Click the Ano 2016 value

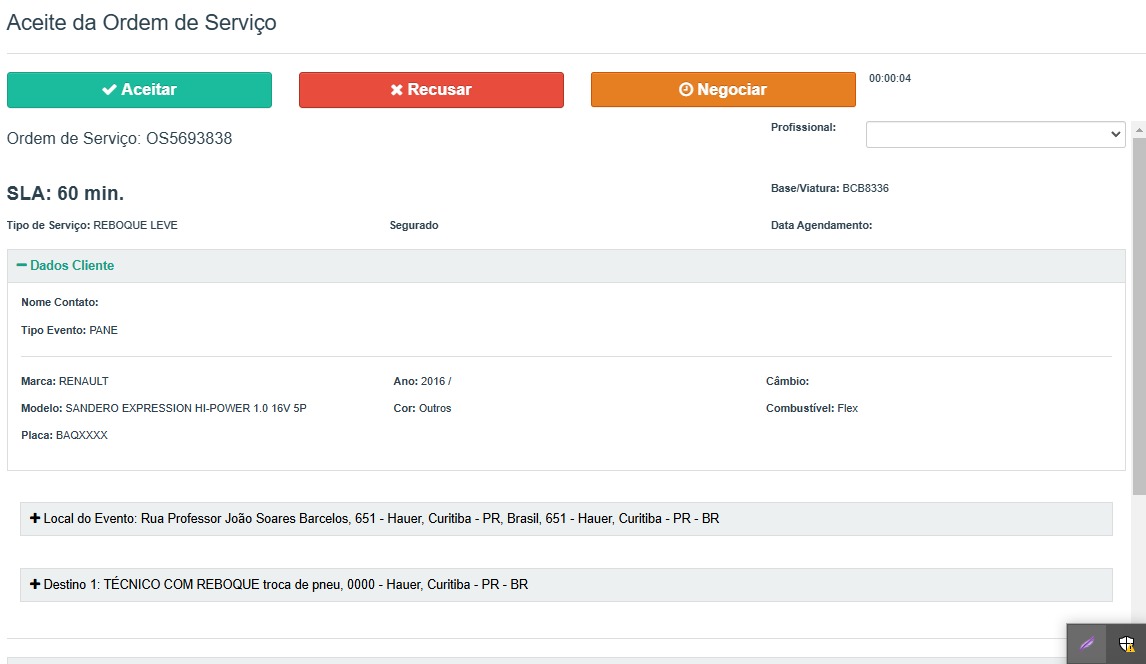(x=436, y=381)
